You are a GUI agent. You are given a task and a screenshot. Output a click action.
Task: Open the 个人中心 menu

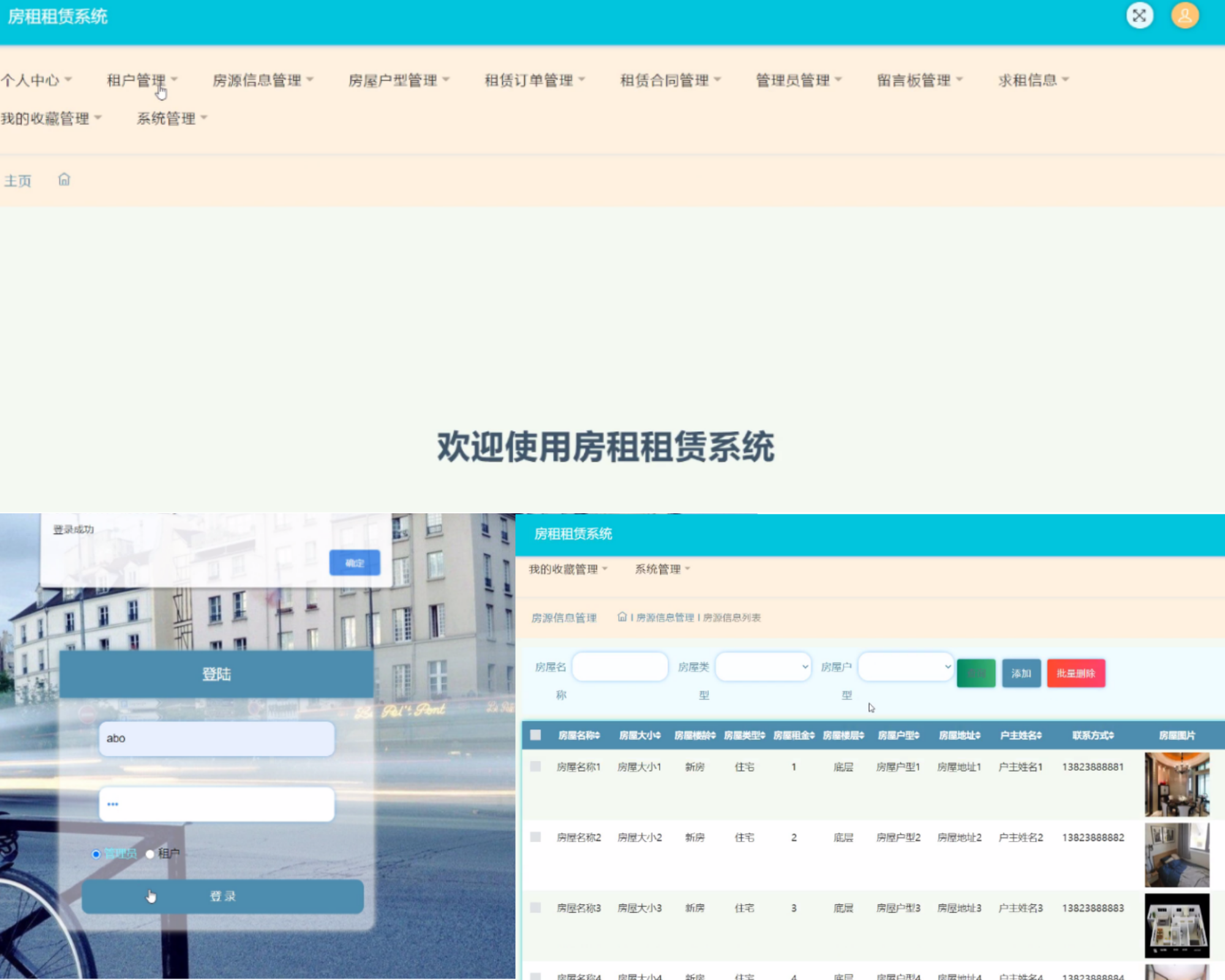[36, 80]
